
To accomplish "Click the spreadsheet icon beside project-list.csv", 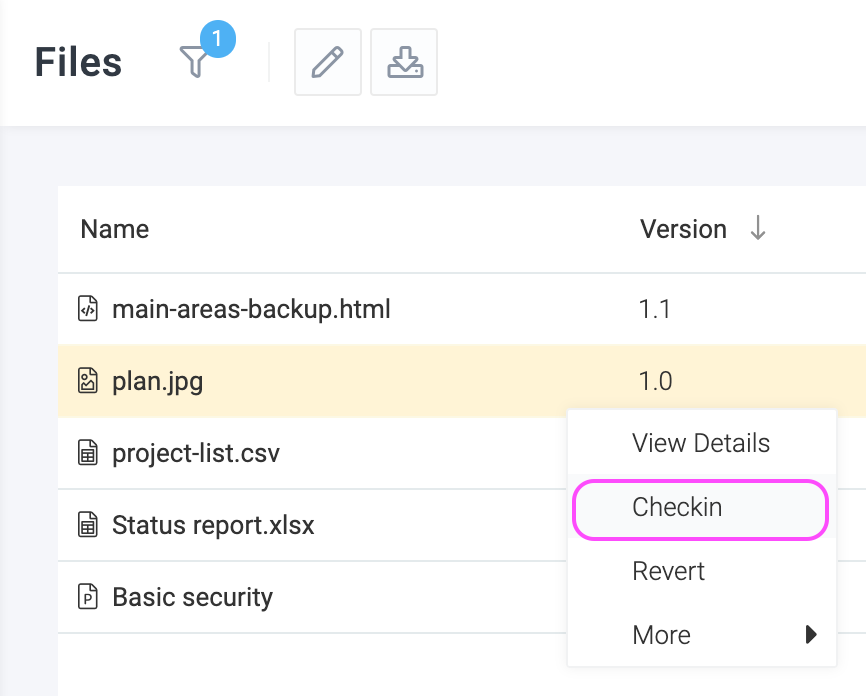I will pos(87,453).
